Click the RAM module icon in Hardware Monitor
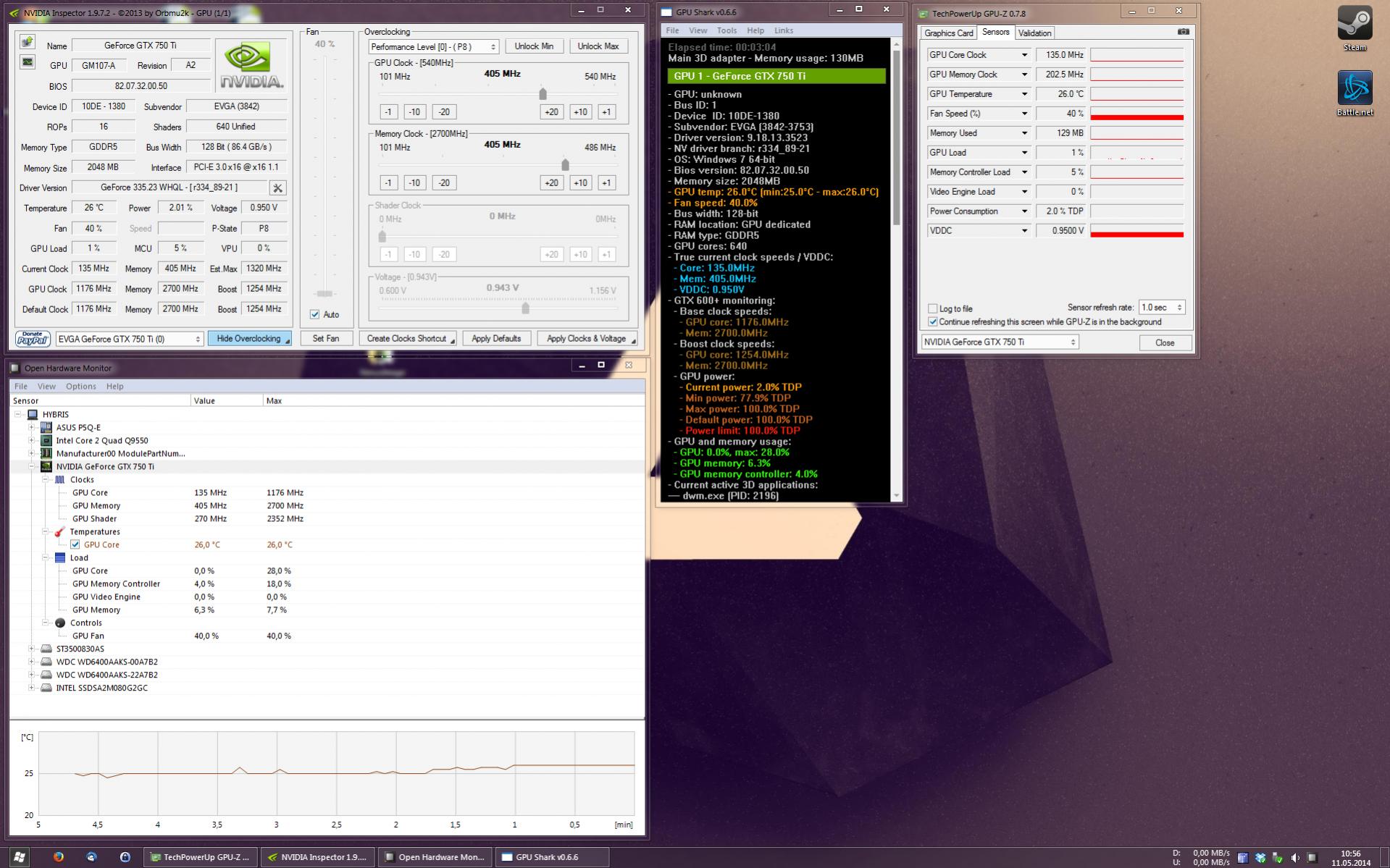Viewport: 1390px width, 868px height. click(x=46, y=453)
